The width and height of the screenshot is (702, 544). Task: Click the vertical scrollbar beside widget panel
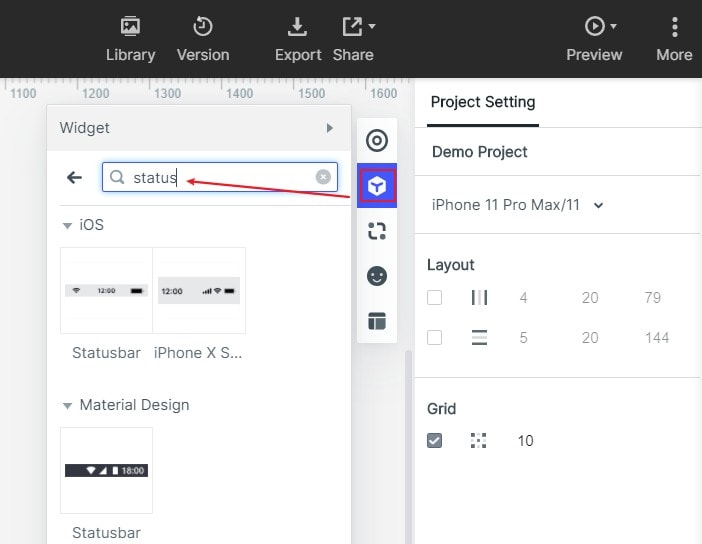(408, 447)
